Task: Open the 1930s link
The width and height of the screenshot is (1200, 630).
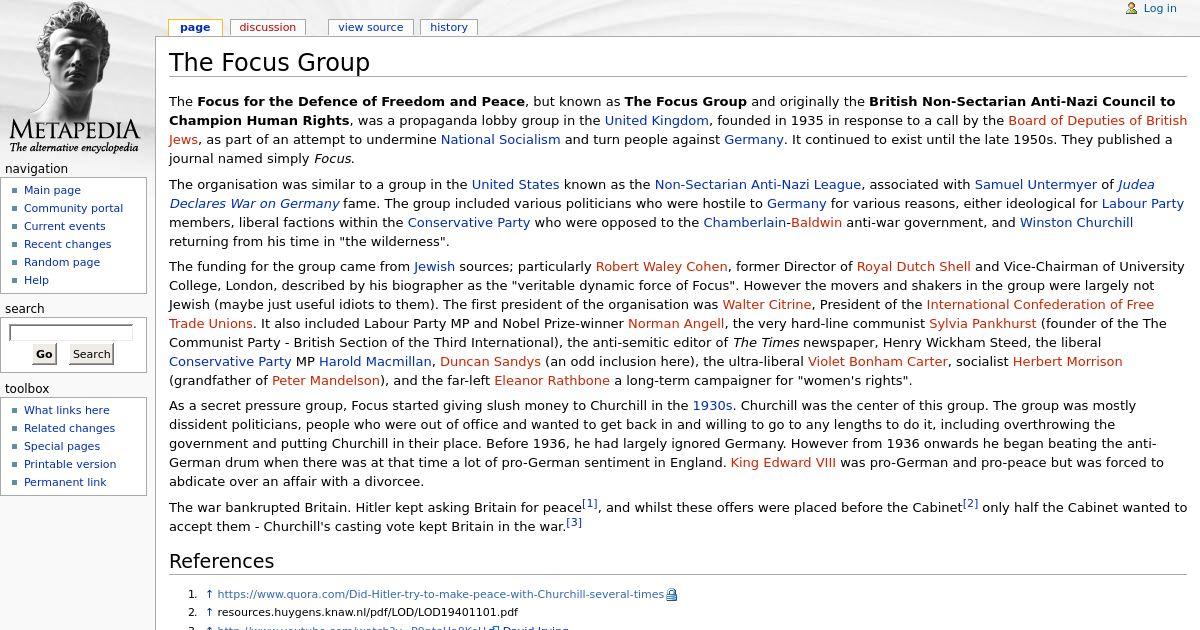Action: 712,405
